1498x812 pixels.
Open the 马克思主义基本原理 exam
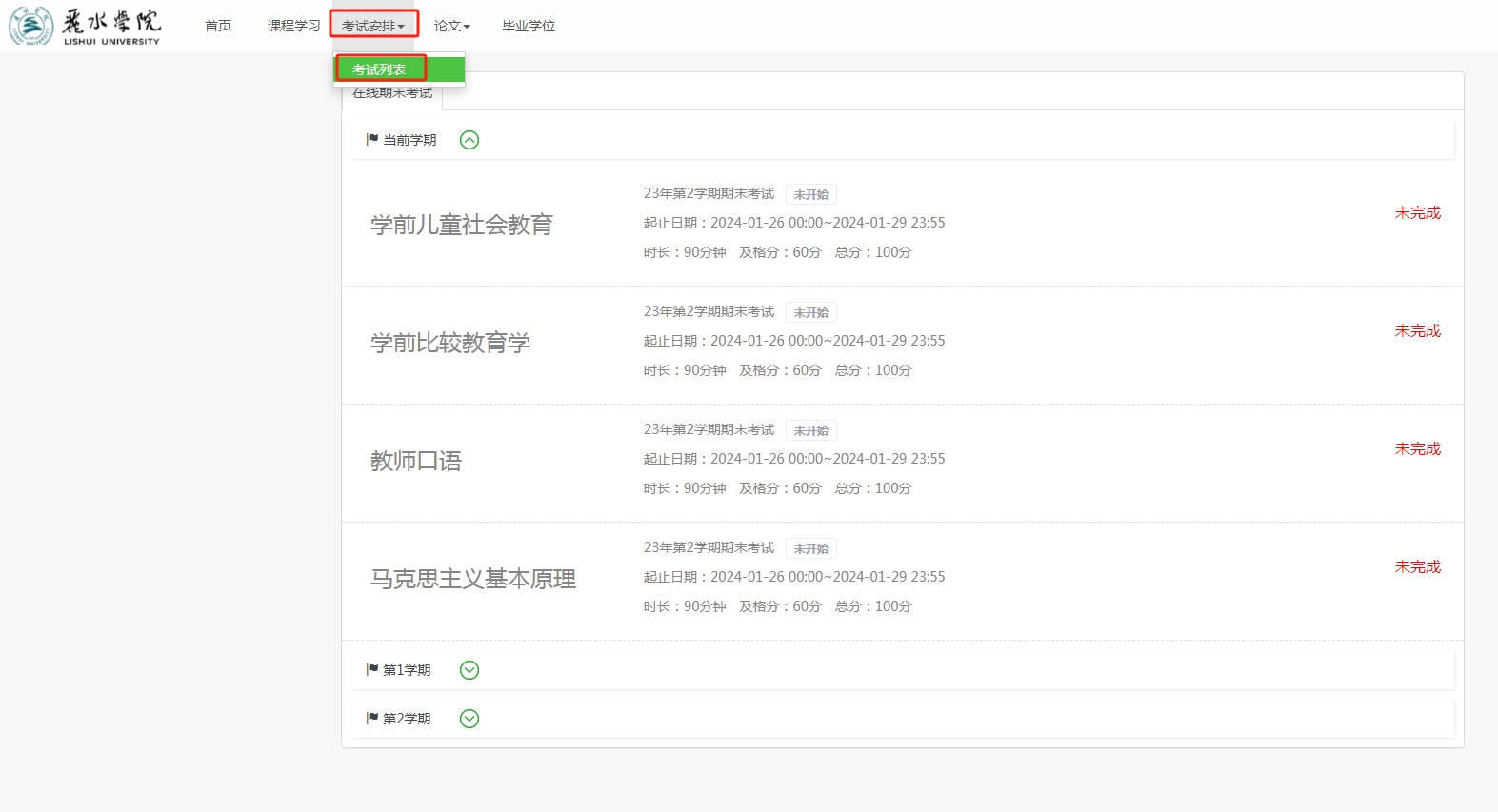point(473,579)
